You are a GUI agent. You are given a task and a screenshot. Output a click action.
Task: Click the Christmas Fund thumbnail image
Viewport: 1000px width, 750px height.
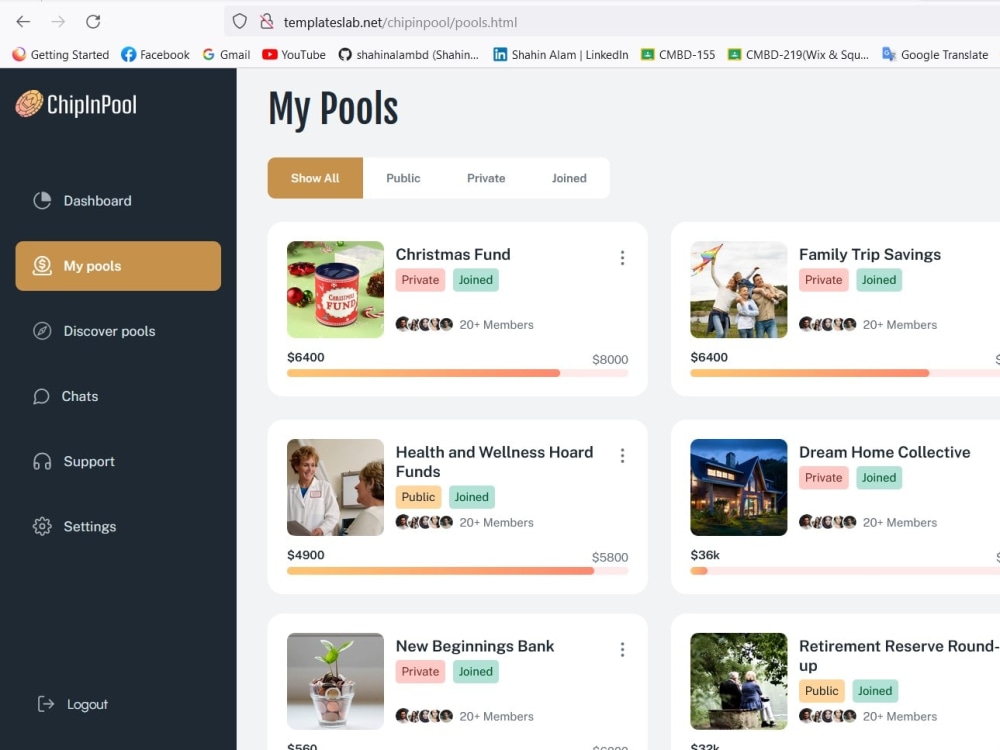335,290
